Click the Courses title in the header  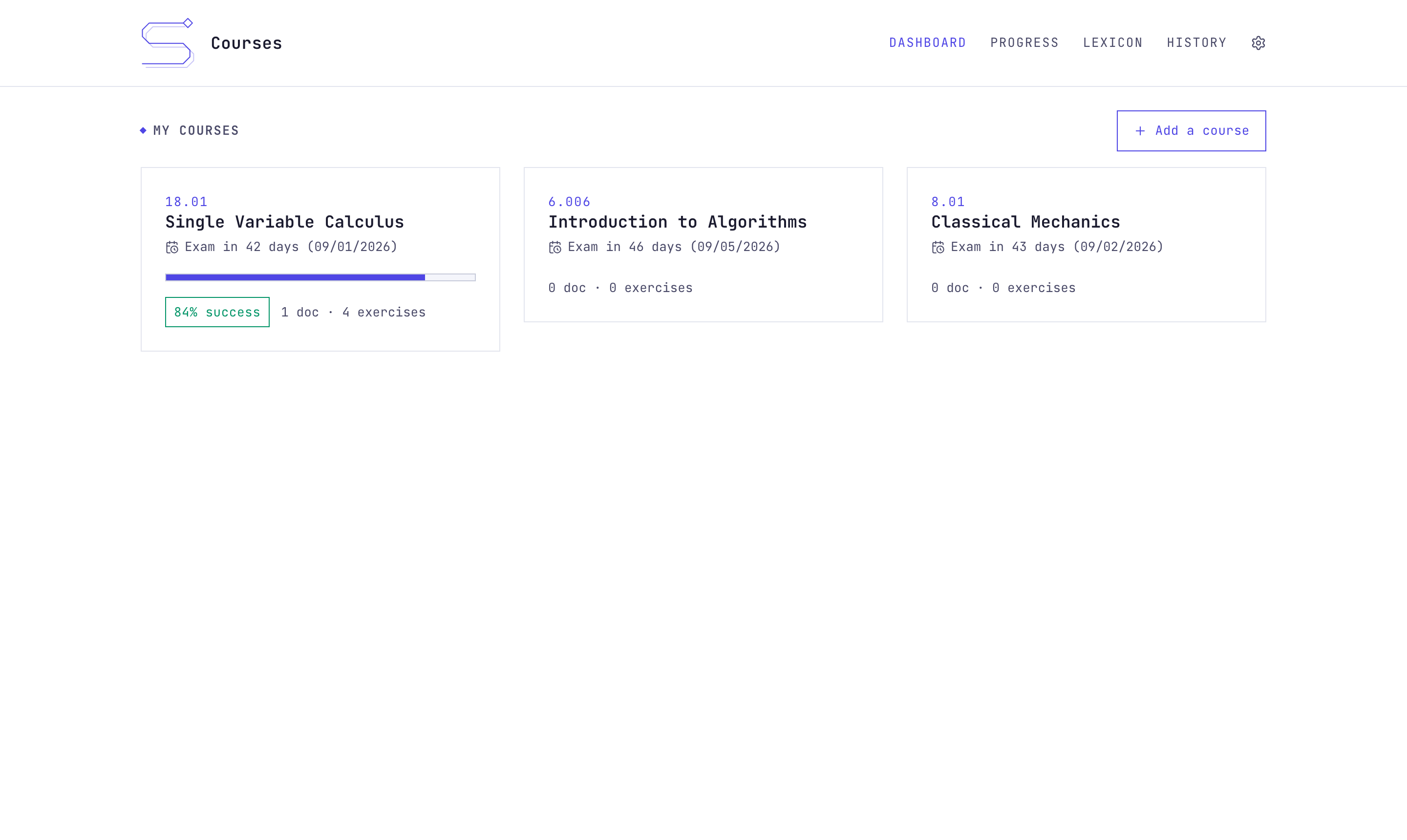coord(246,43)
